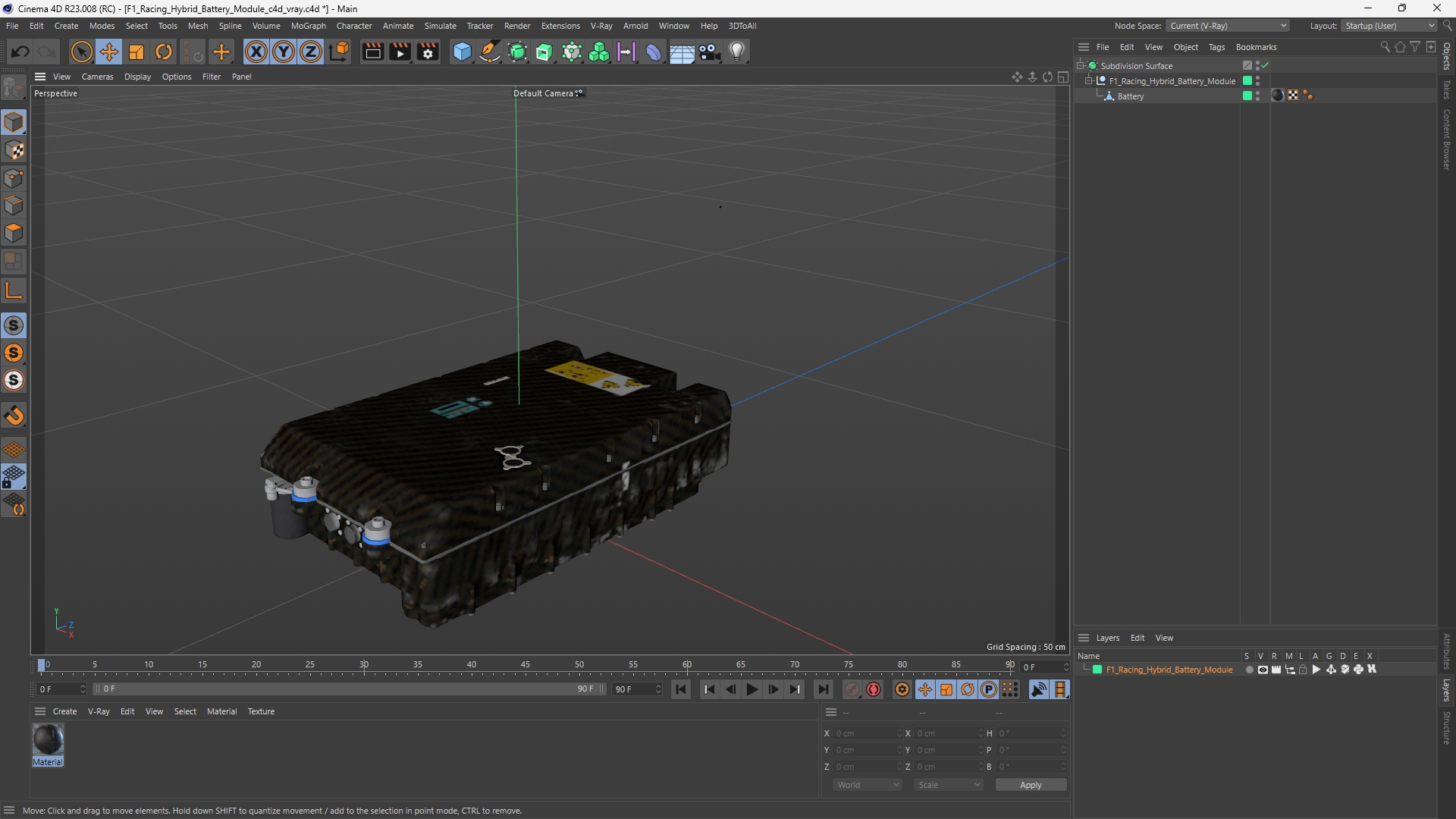Click Render to Picture Viewer icon
Image resolution: width=1456 pixels, height=819 pixels.
click(400, 52)
